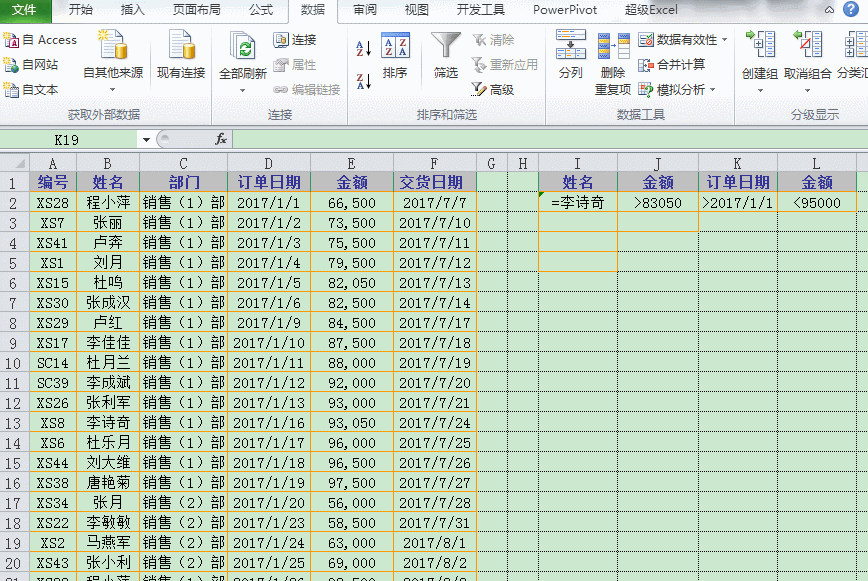868x581 pixels.
Task: Click 删除重复项 remove duplicates
Action: (613, 64)
